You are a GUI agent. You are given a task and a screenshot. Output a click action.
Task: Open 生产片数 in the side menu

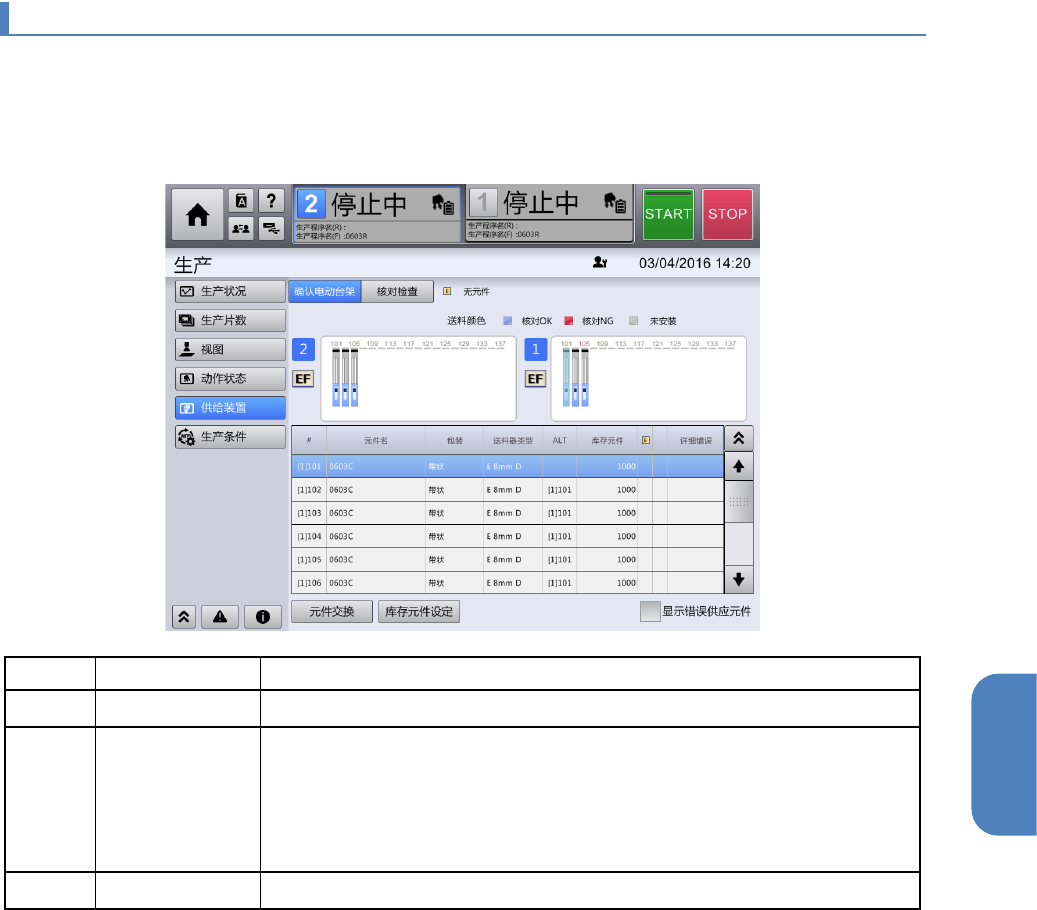click(x=230, y=320)
